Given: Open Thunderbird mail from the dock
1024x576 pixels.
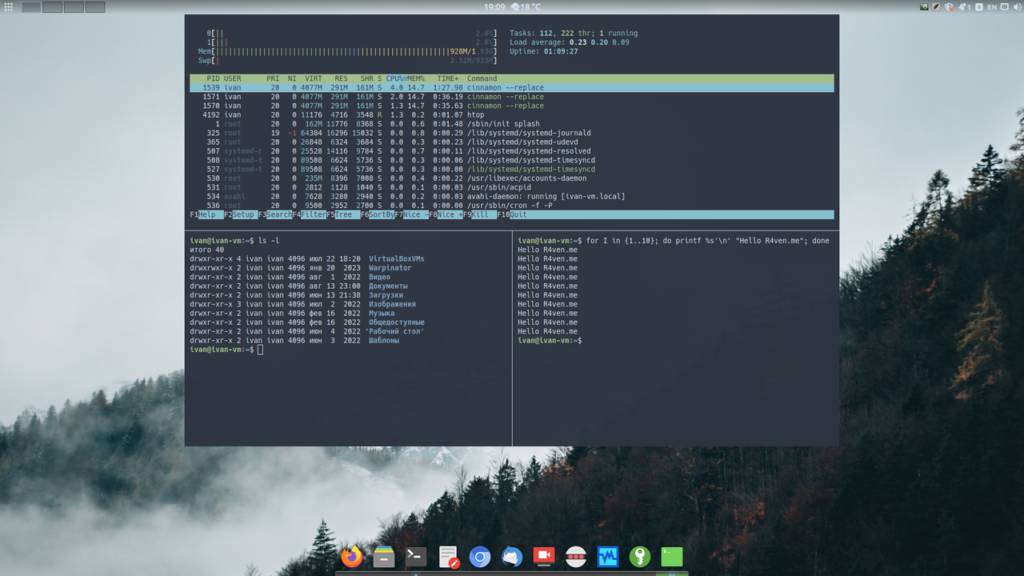Looking at the screenshot, I should [512, 557].
